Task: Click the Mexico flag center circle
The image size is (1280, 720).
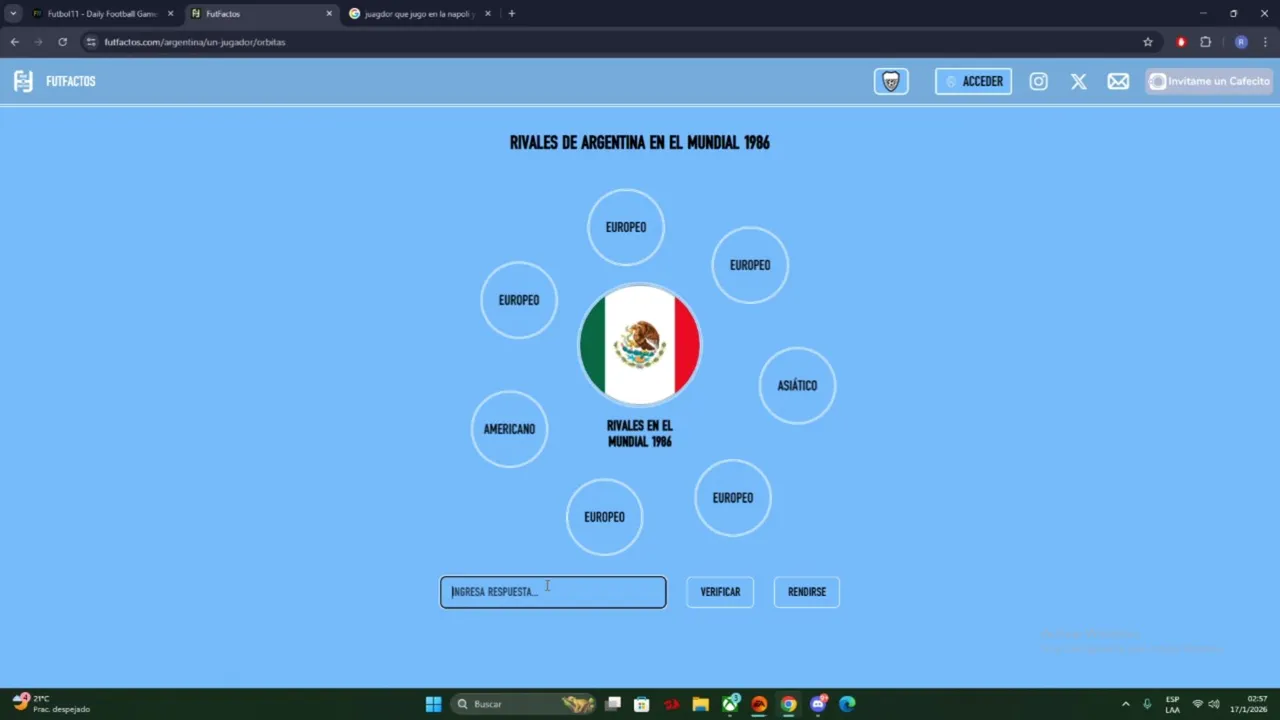Action: click(640, 345)
